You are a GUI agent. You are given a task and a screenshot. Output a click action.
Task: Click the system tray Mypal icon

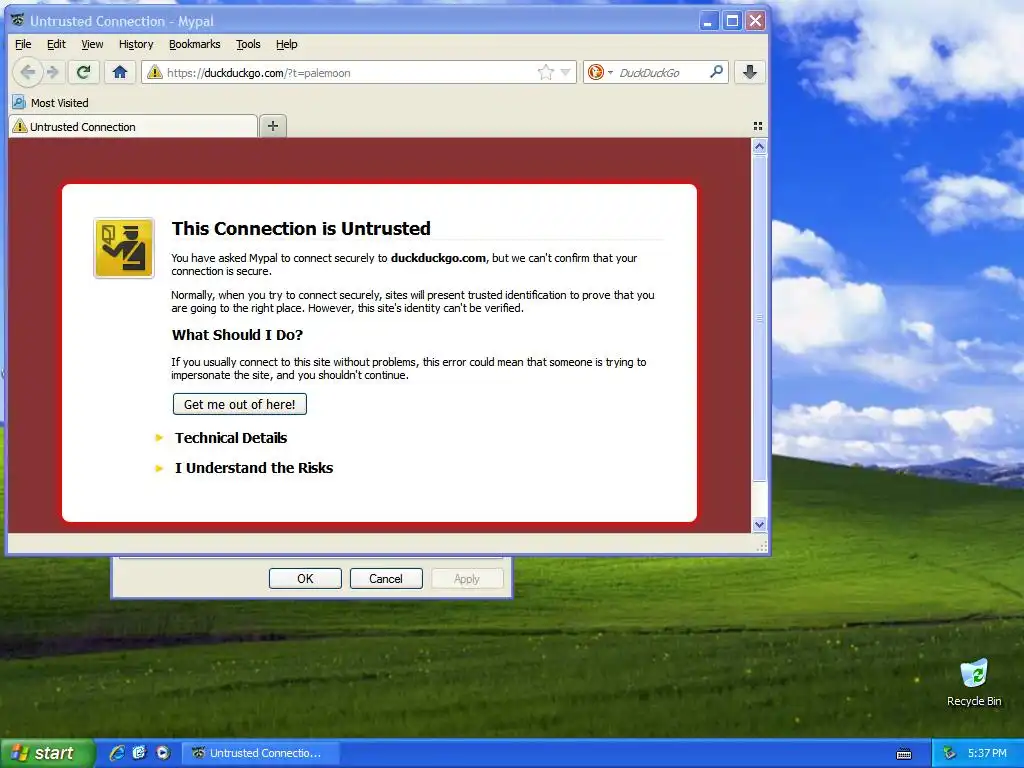pos(950,753)
